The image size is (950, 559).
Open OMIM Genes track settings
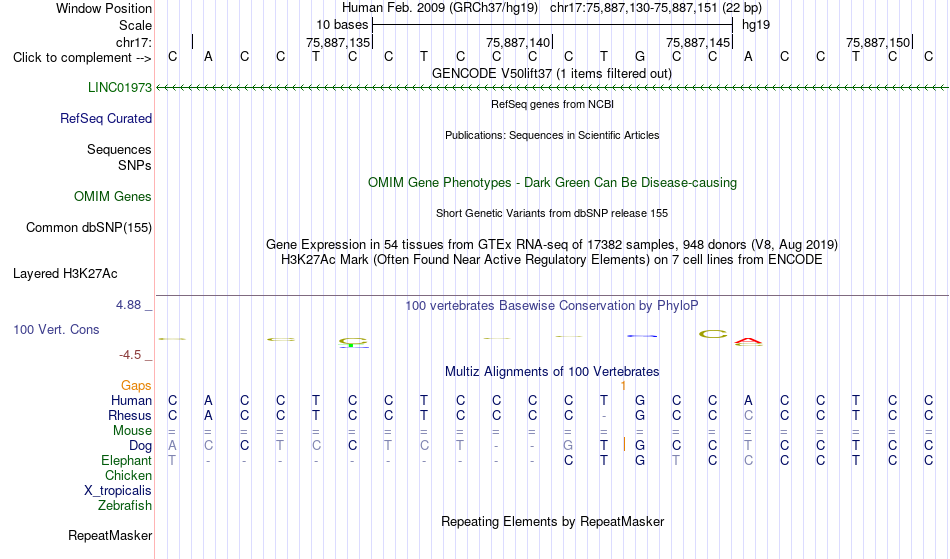tap(112, 196)
